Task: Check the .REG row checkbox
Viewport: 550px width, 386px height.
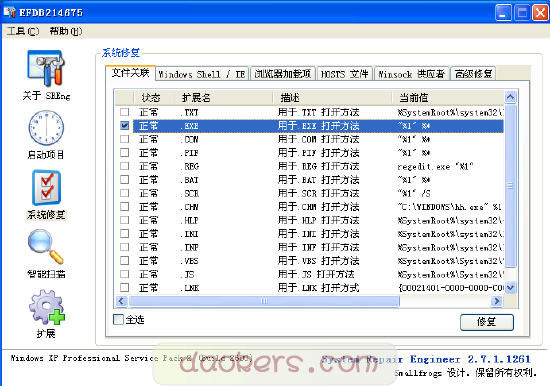Action: 125,166
